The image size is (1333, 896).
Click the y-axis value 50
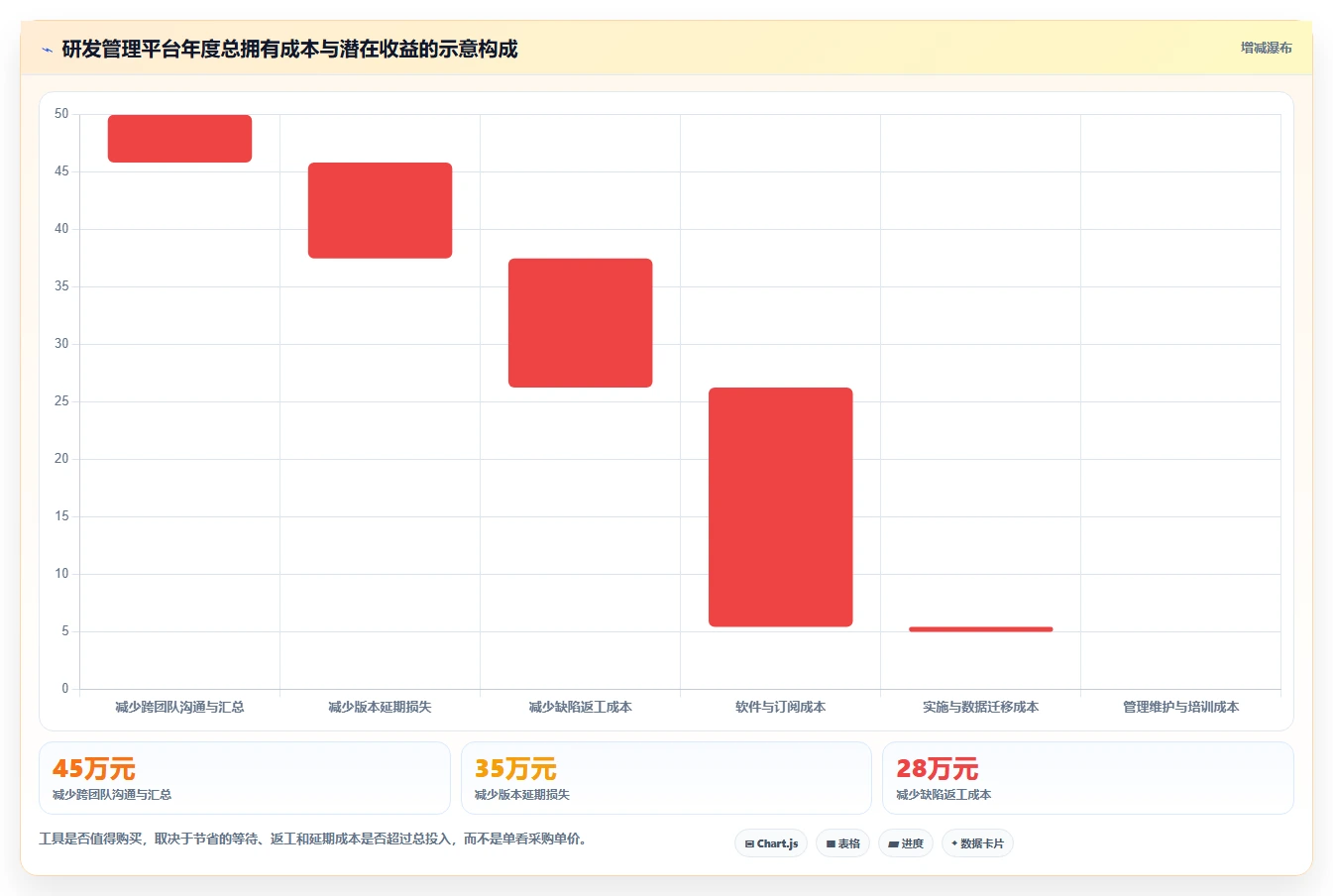pyautogui.click(x=61, y=114)
